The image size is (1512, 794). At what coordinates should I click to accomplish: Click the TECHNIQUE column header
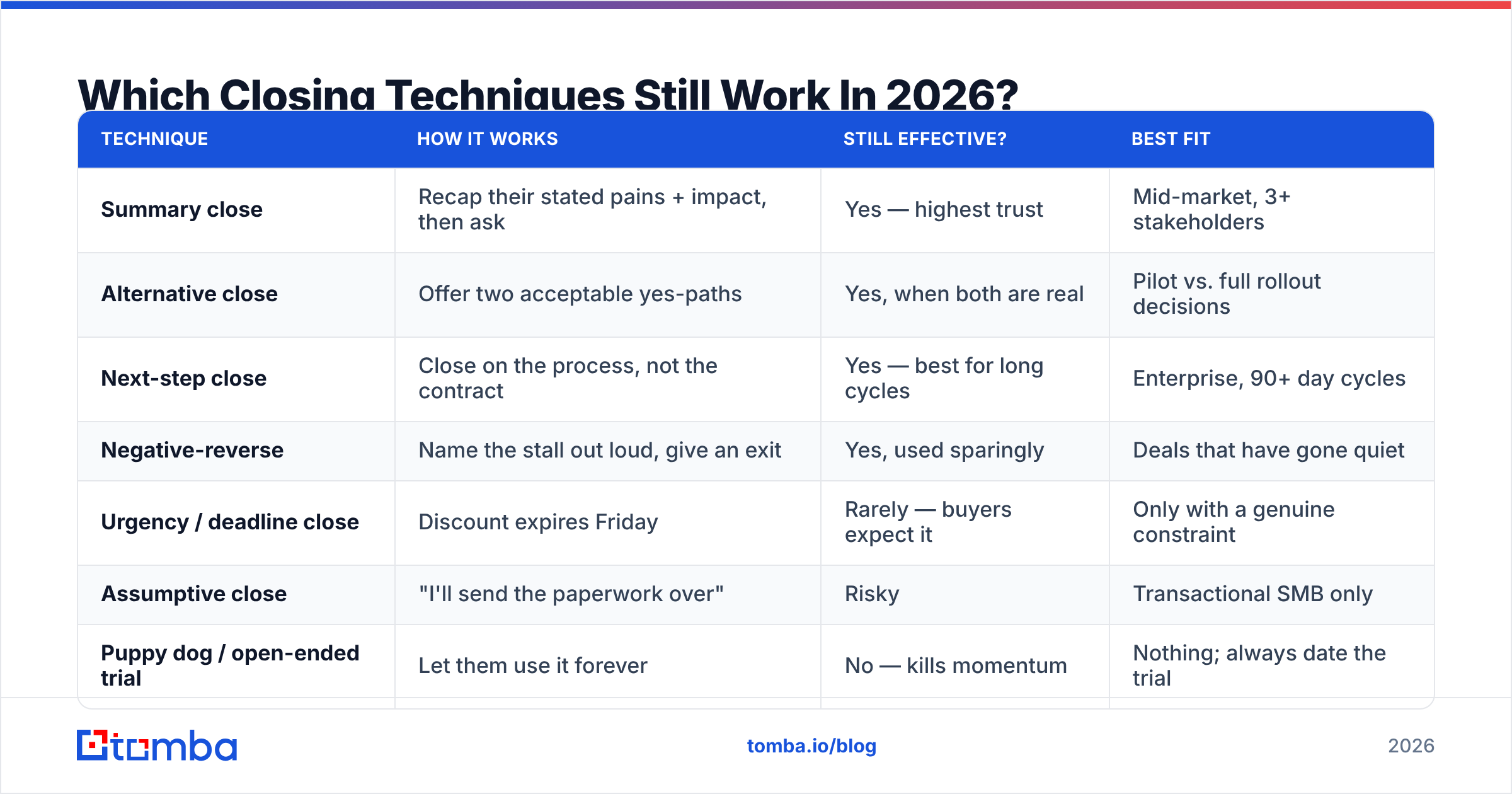154,139
